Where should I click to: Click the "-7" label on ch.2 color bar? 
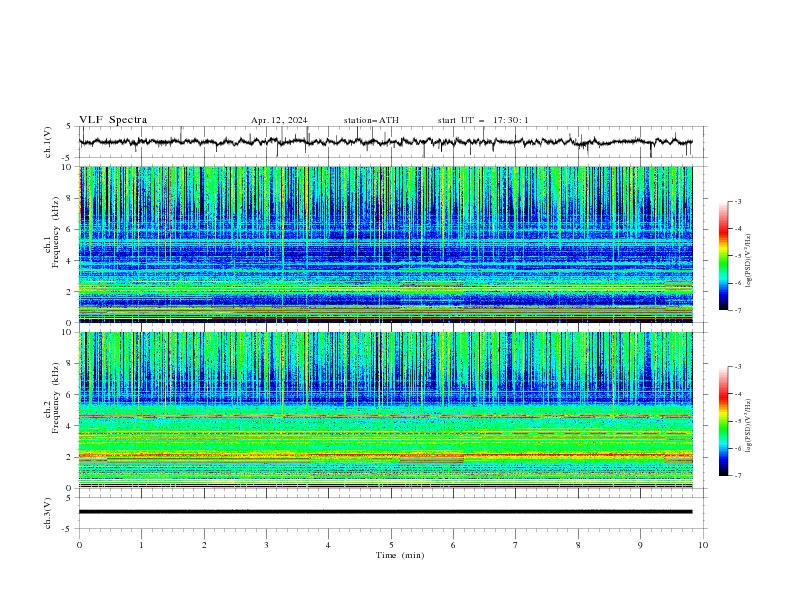738,476
